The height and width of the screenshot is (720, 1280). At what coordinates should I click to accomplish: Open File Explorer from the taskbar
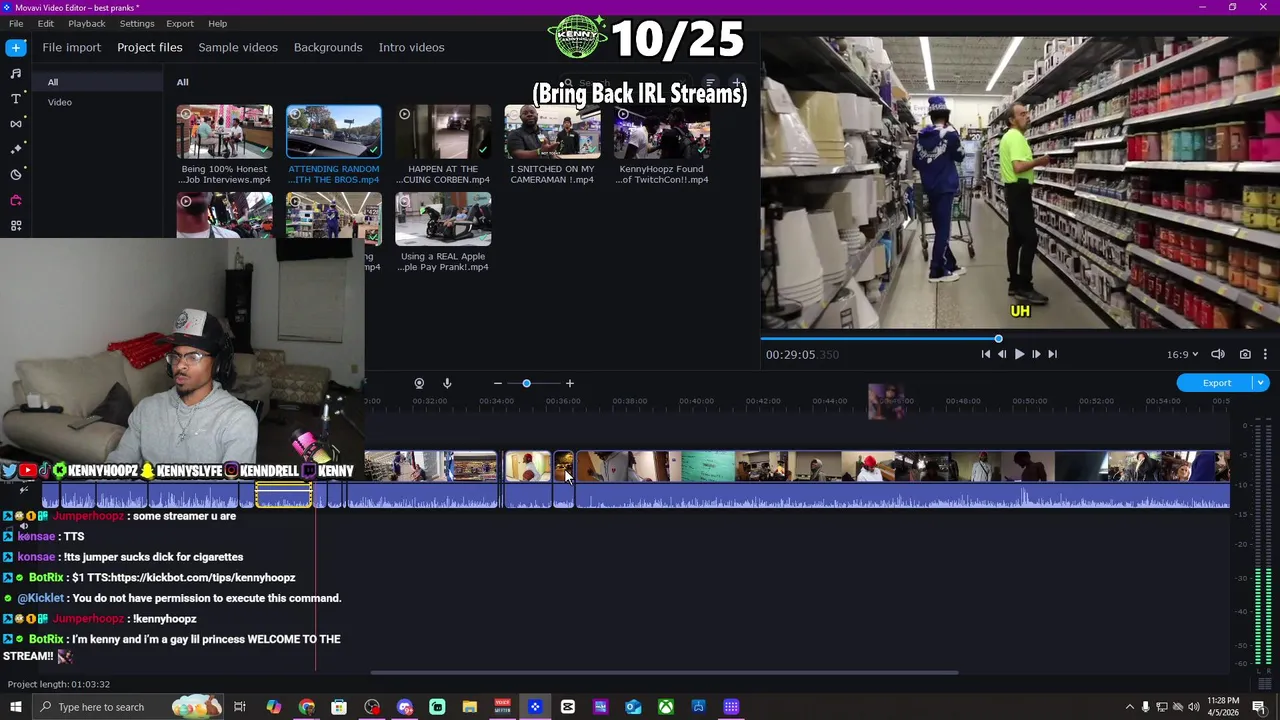(469, 707)
